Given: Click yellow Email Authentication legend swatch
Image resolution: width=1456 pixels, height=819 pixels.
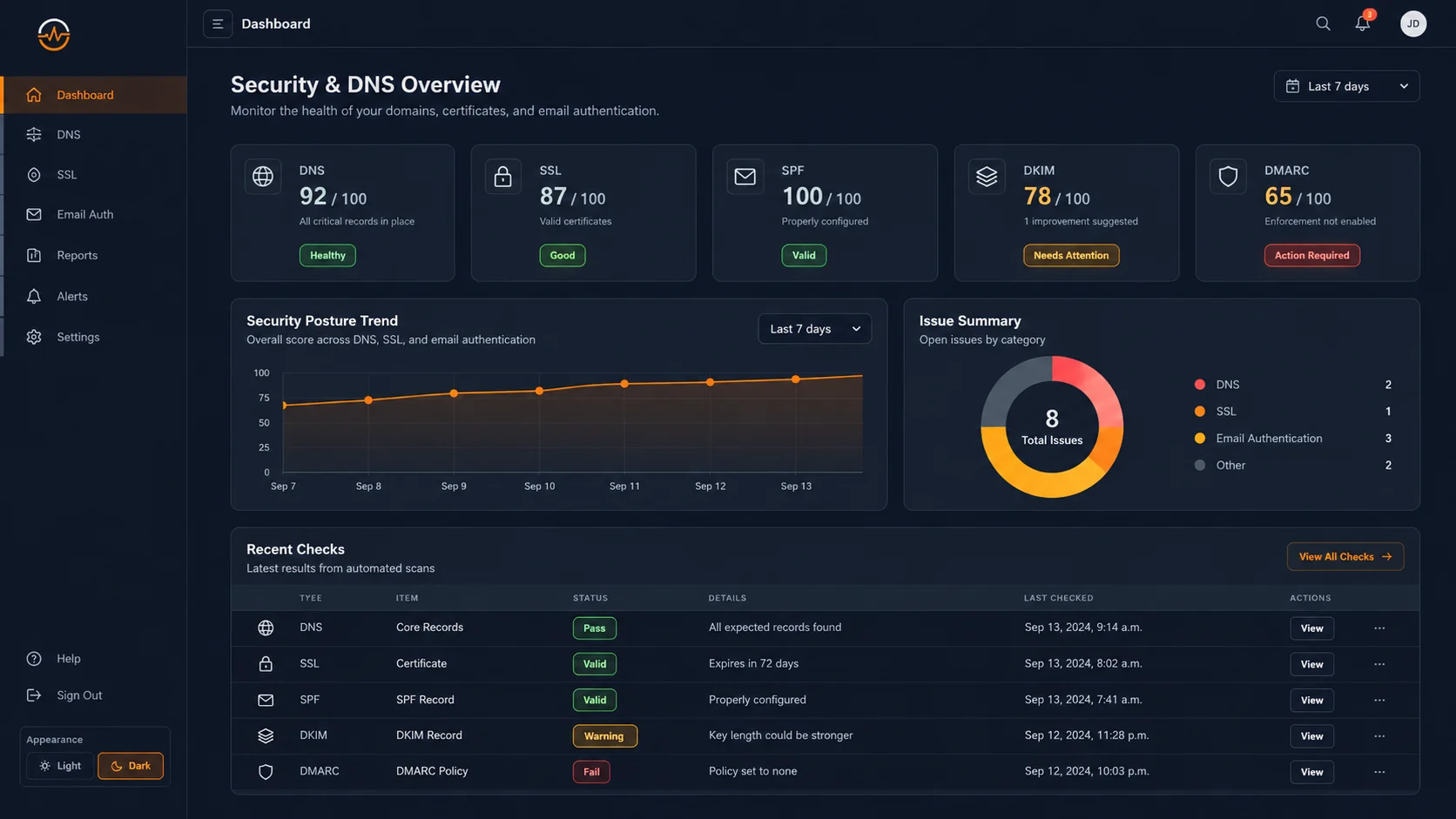Looking at the screenshot, I should 1200,439.
